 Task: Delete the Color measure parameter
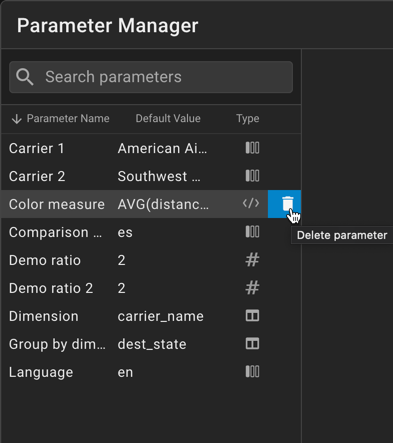[284, 204]
